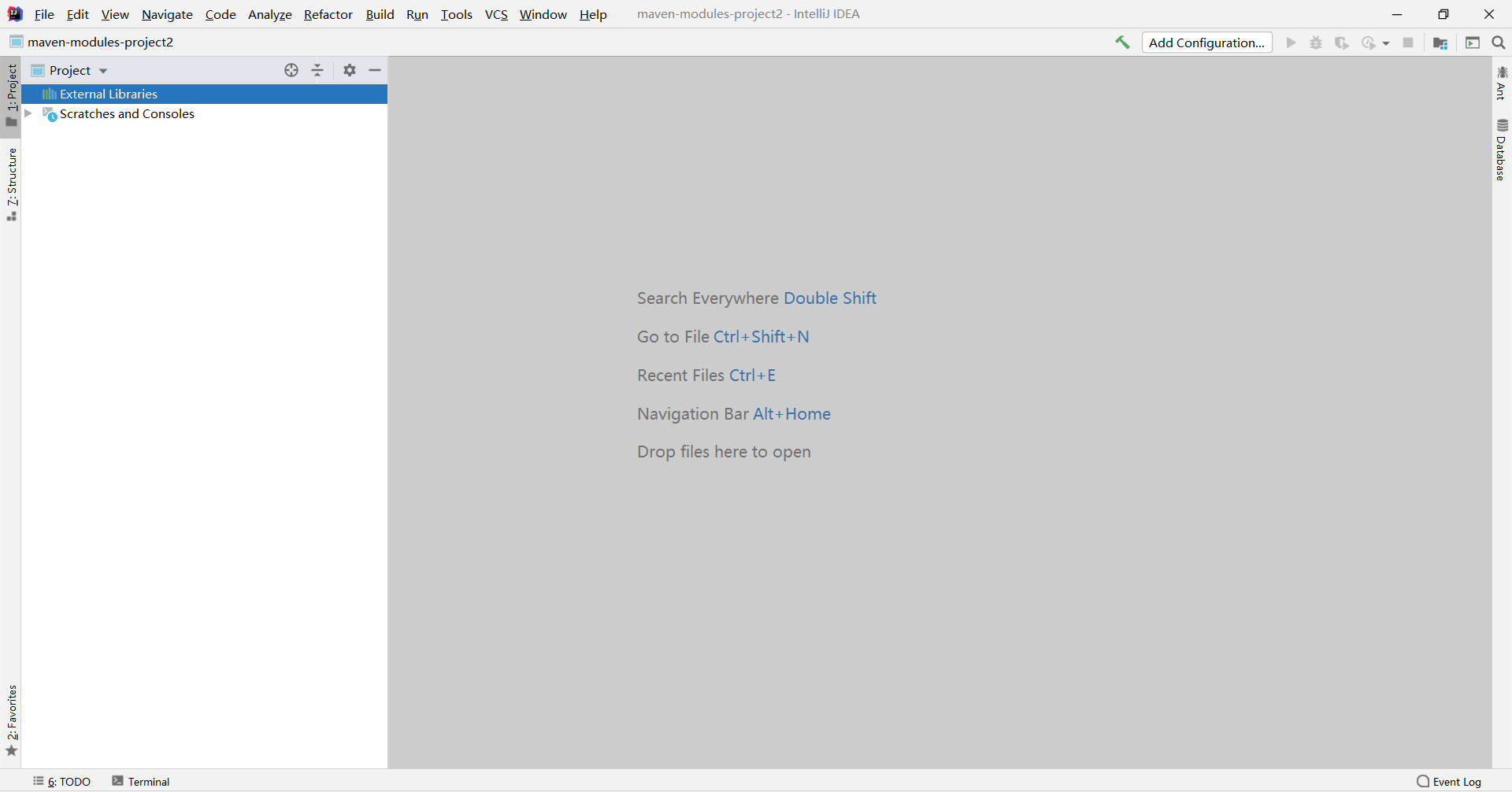Image resolution: width=1512 pixels, height=792 pixels.
Task: Toggle the Z: Structure side tab
Action: coord(11,184)
